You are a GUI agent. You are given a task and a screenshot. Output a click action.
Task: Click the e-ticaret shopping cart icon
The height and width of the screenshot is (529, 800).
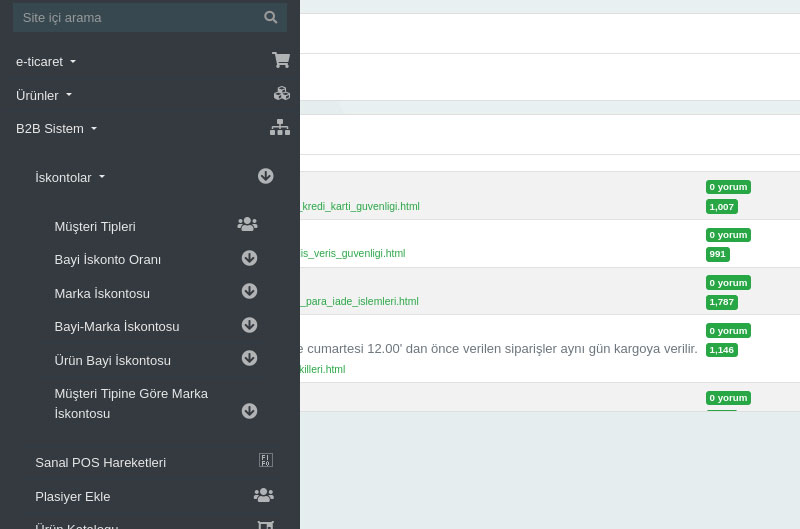(x=281, y=60)
